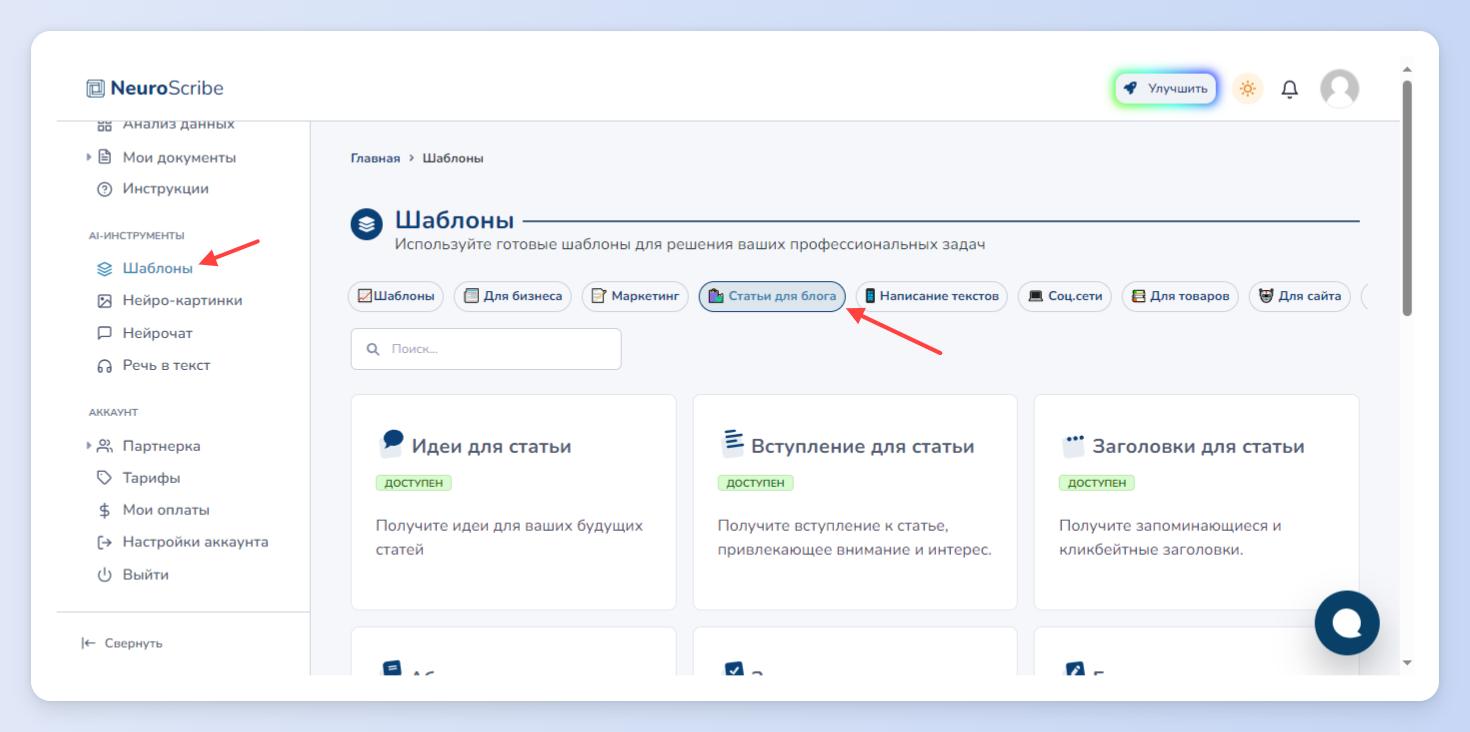Screen dimensions: 1470x732
Task: Expand Партнерка tree arrow
Action: [x=89, y=446]
